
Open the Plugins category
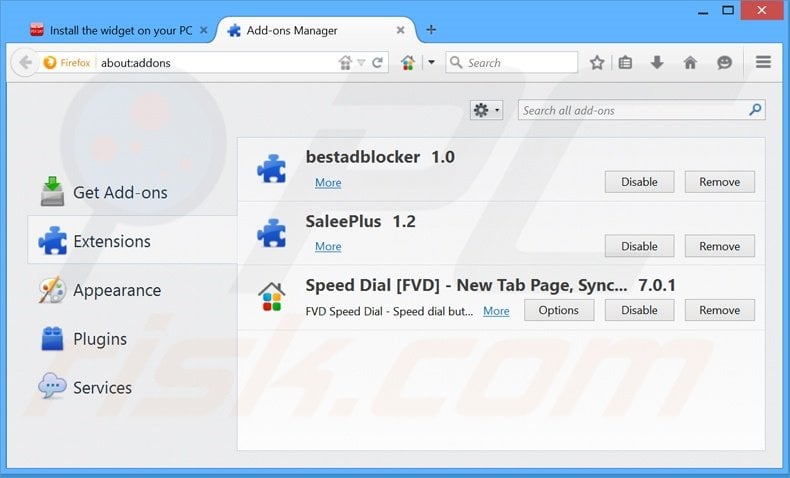click(132, 338)
